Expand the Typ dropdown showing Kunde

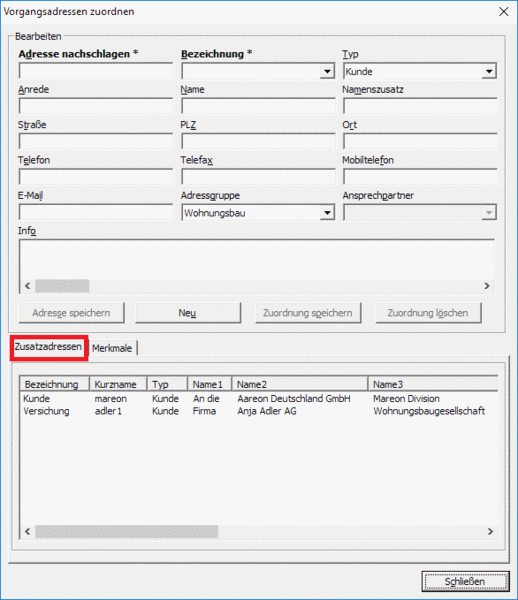[x=489, y=72]
